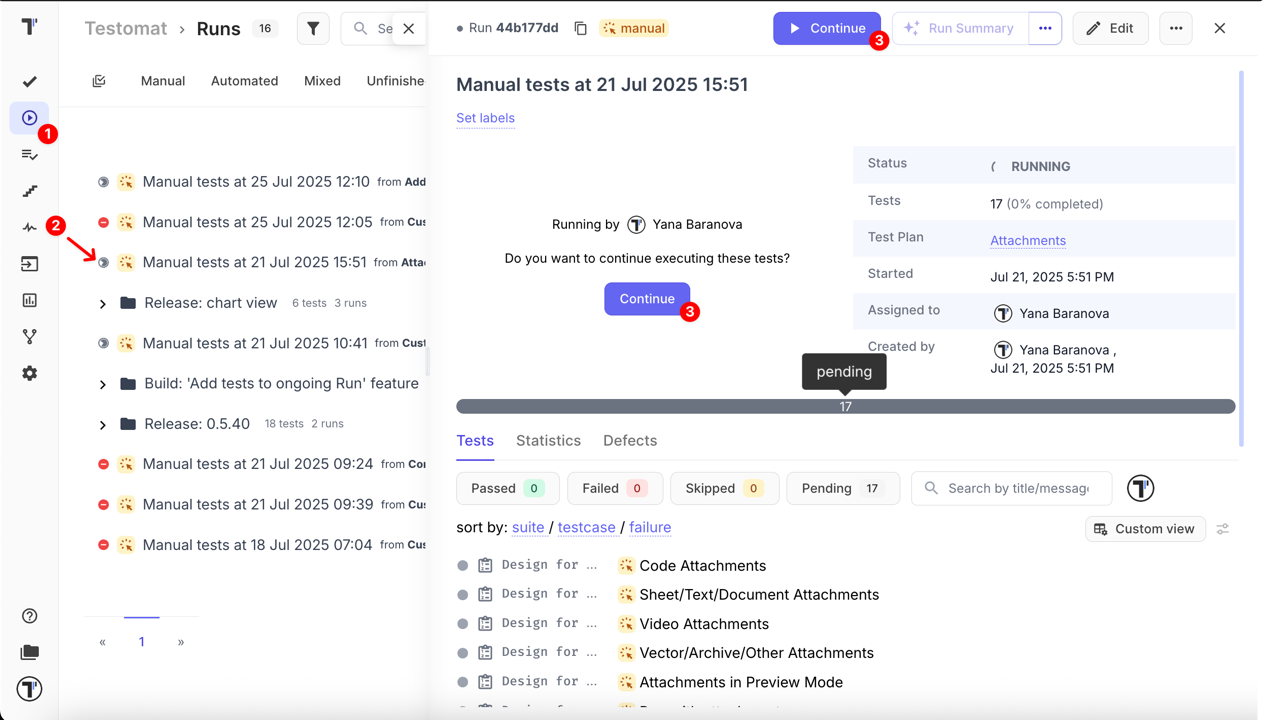Click the Tests checkmark sidebar icon
This screenshot has height=720, width=1280.
[x=30, y=81]
